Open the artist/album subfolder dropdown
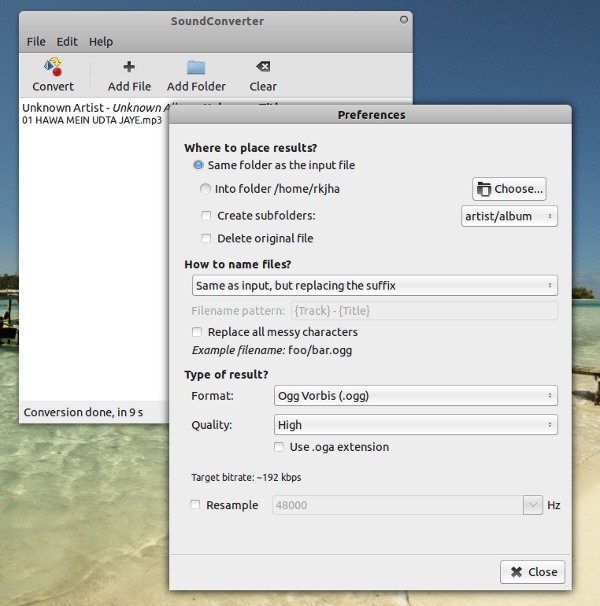Screen dimensions: 600x606 (509, 216)
